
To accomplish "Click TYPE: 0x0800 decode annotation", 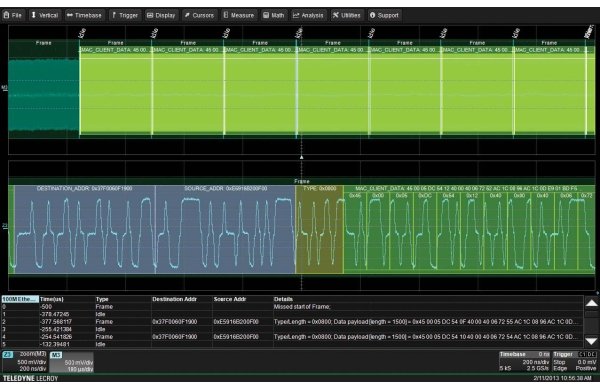I will click(x=320, y=189).
